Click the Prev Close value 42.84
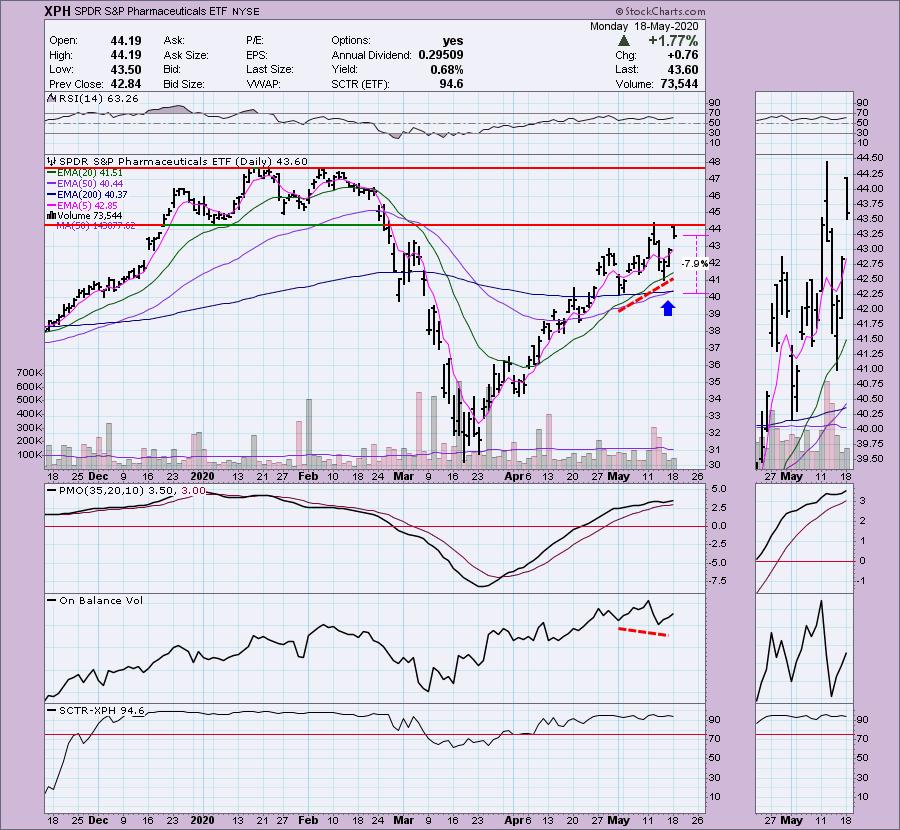 click(x=126, y=84)
